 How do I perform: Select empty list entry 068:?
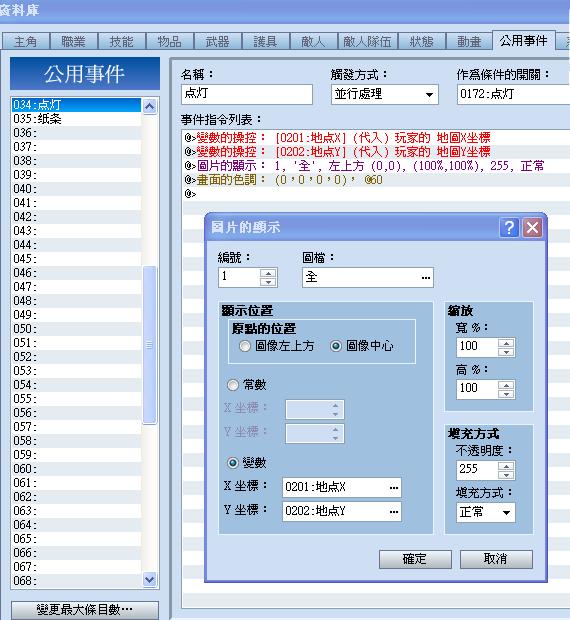76,581
